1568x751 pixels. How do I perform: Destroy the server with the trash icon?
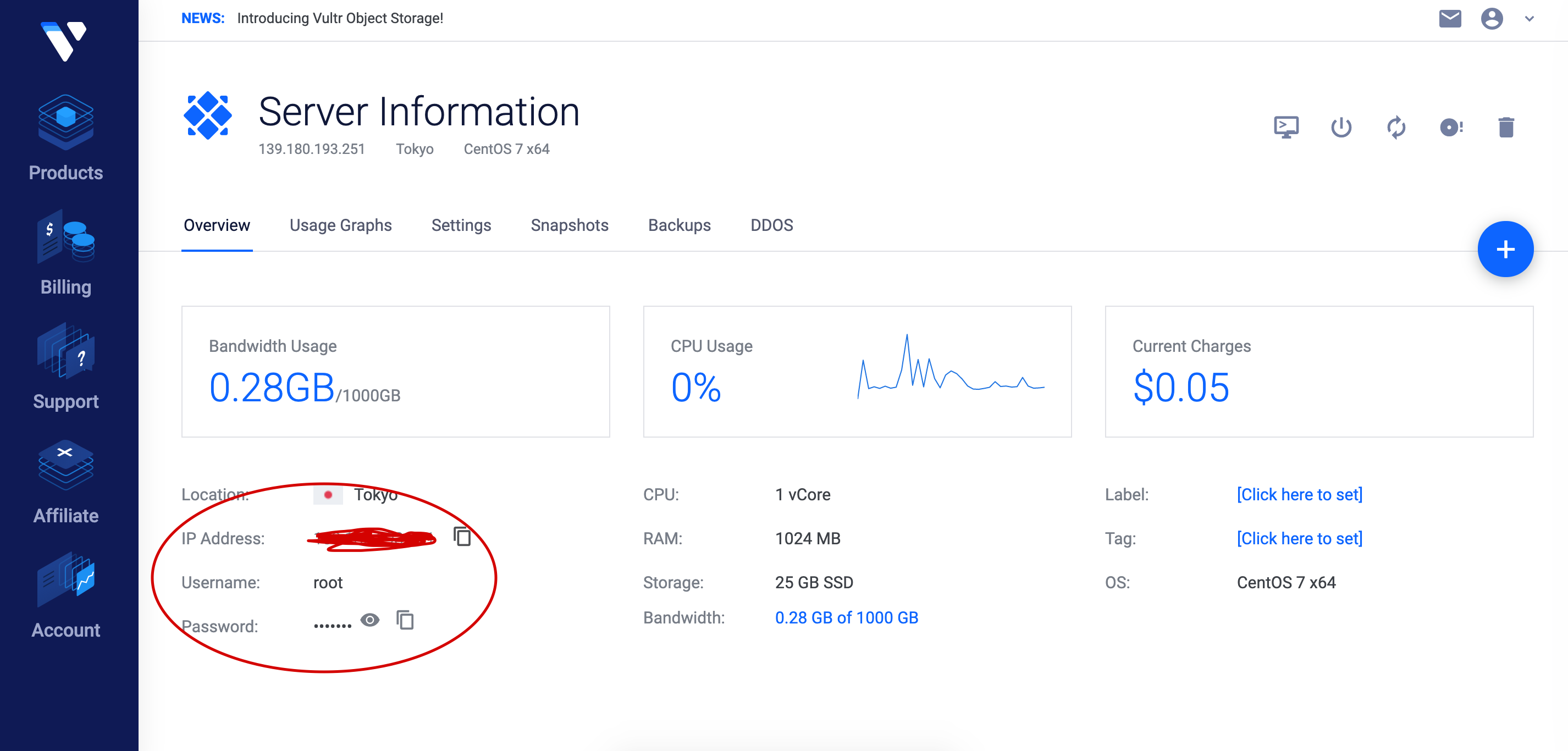pyautogui.click(x=1505, y=127)
